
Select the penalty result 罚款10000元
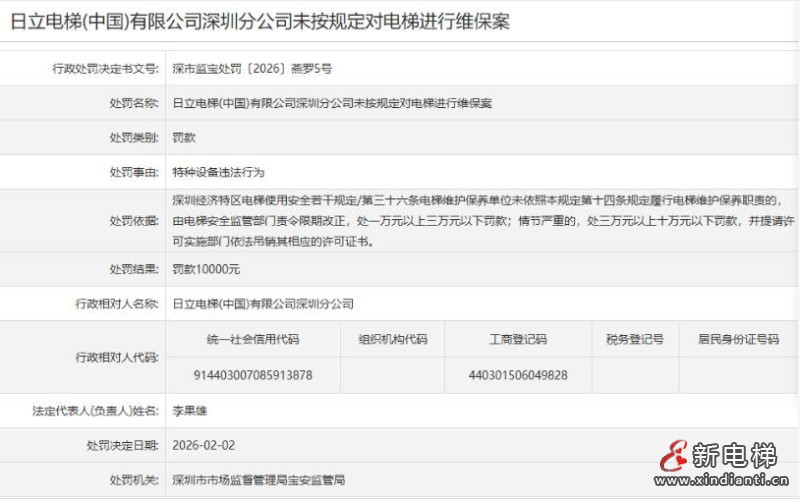coord(206,269)
